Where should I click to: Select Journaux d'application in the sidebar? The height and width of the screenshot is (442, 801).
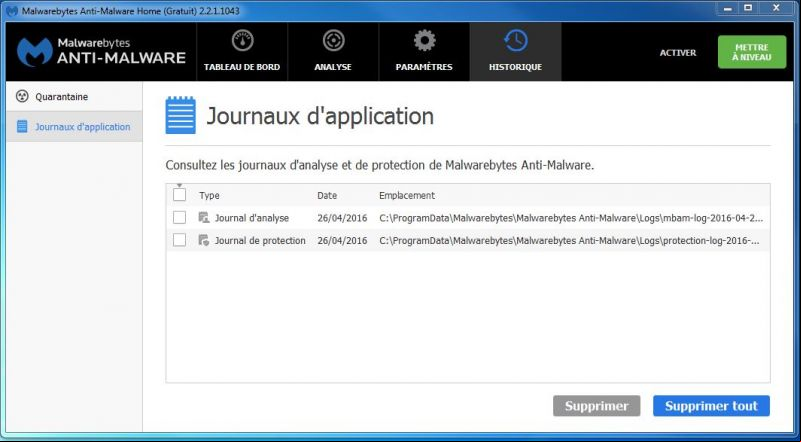75,126
